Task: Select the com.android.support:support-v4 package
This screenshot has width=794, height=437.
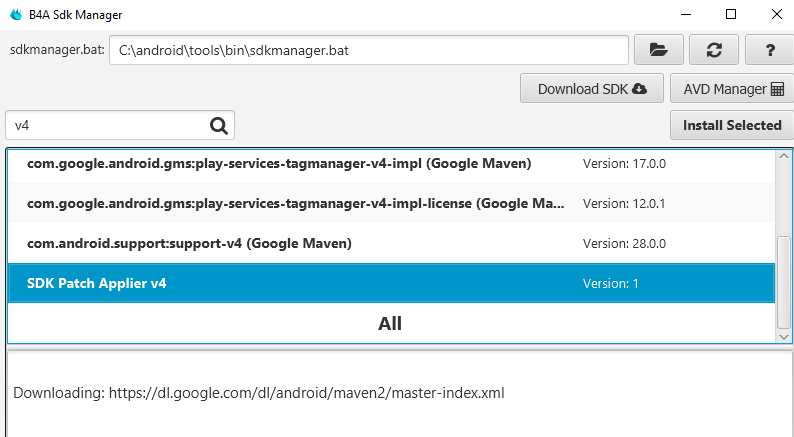Action: tap(390, 243)
